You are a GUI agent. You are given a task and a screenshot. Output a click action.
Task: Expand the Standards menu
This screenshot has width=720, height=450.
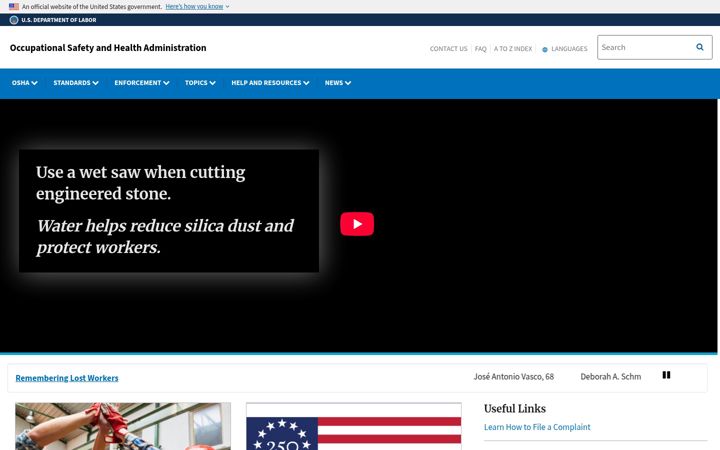coord(76,83)
